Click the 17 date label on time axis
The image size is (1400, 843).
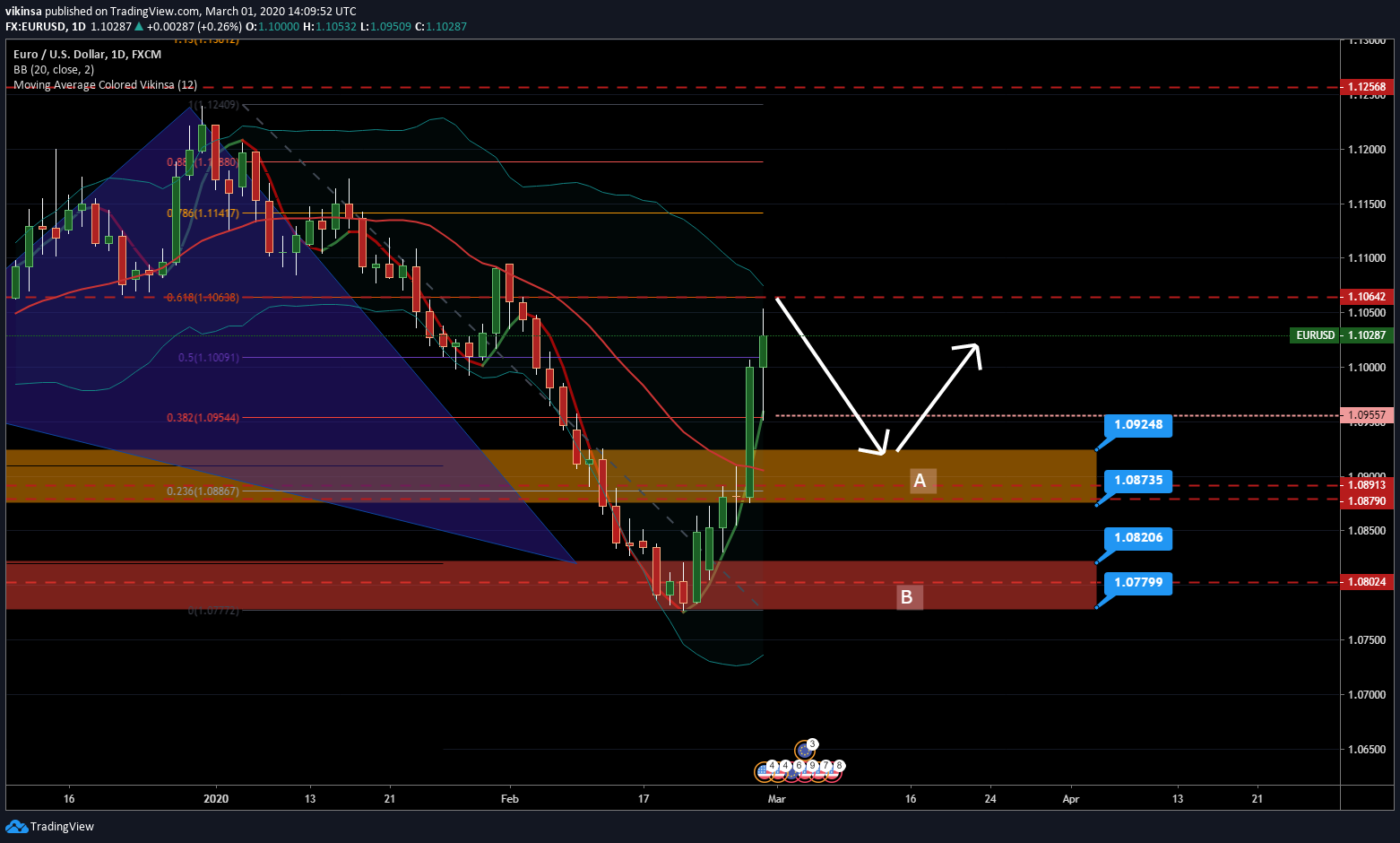(644, 799)
